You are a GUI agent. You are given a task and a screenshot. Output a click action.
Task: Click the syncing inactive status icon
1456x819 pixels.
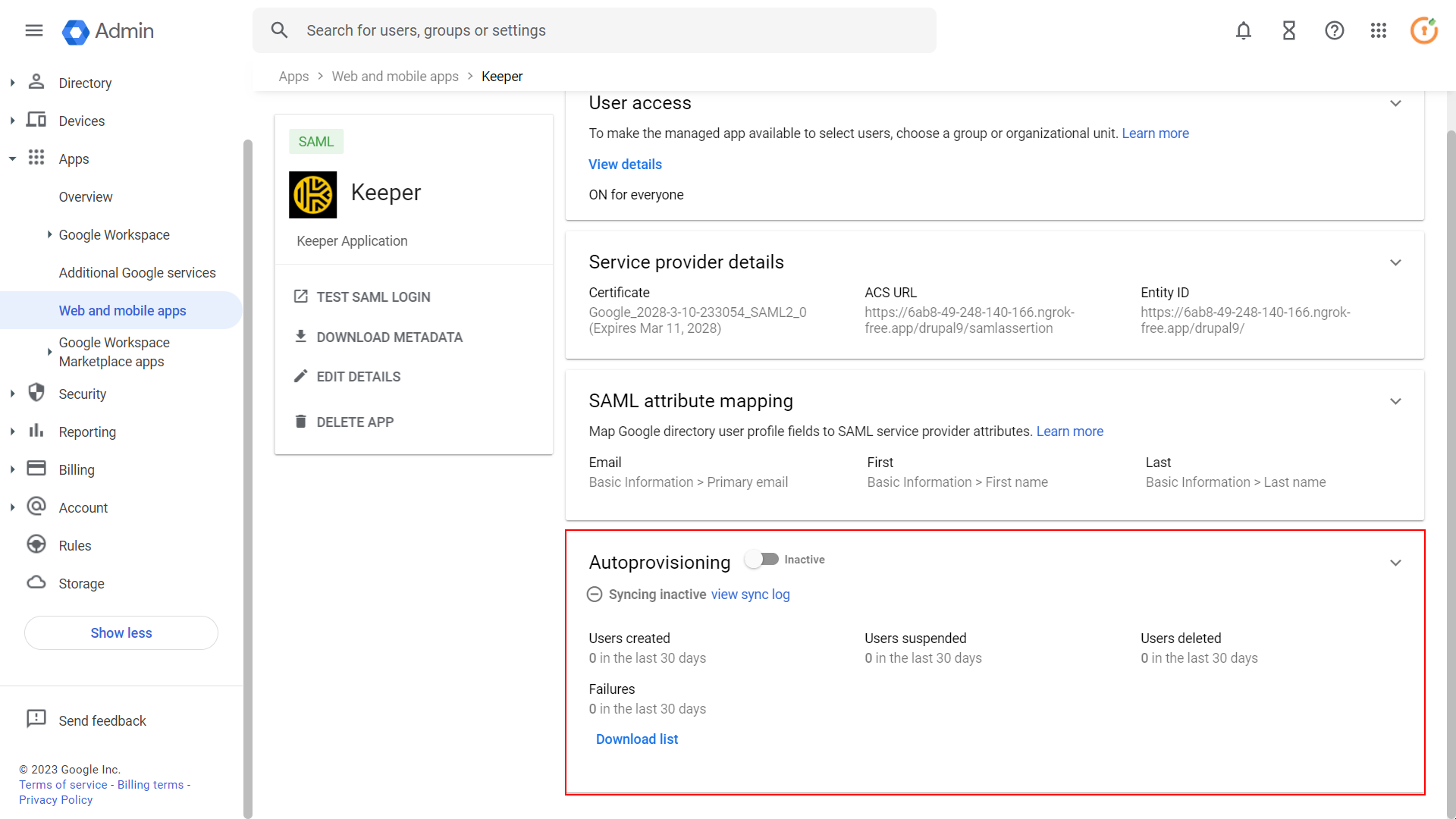pyautogui.click(x=595, y=595)
